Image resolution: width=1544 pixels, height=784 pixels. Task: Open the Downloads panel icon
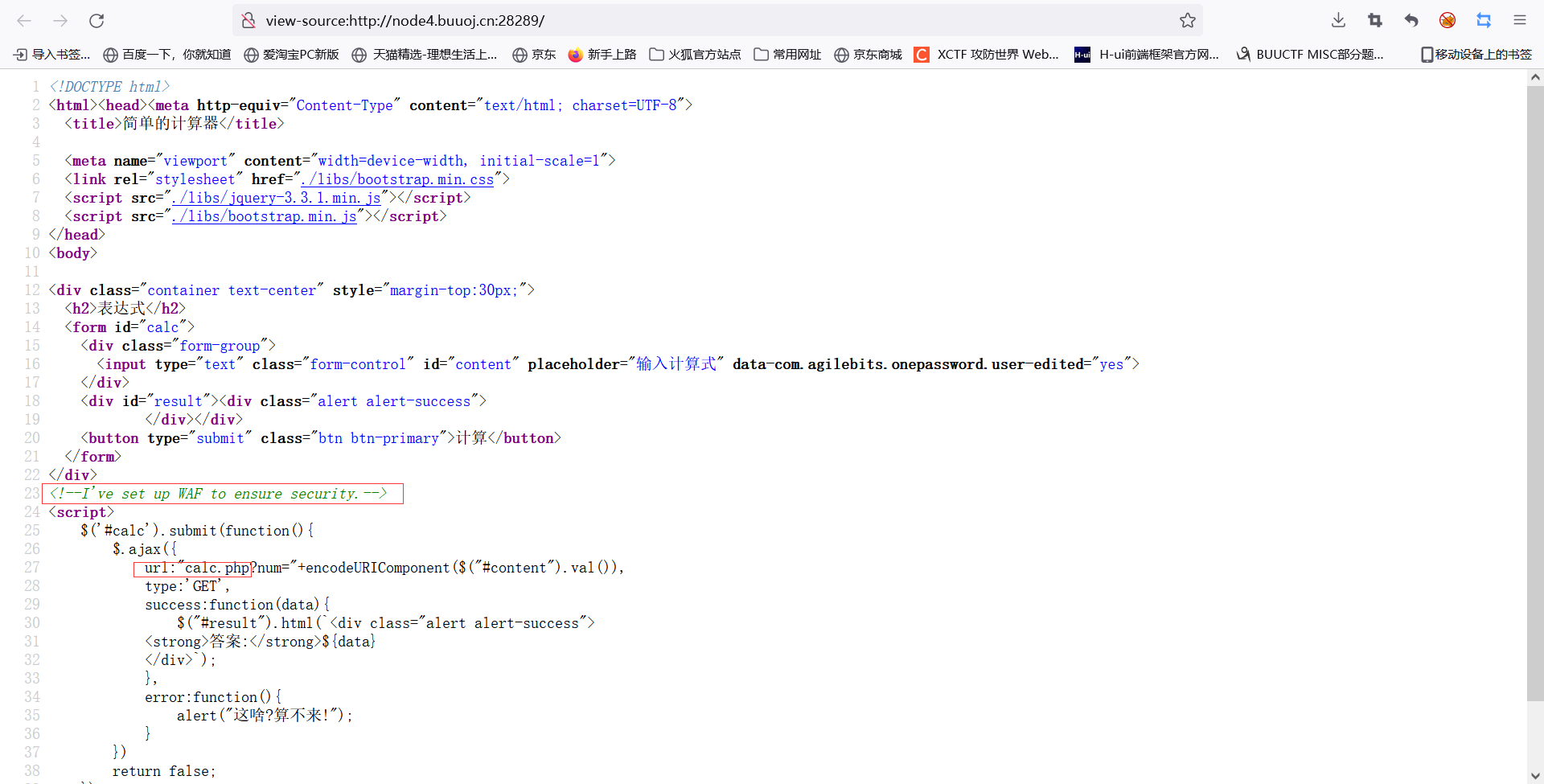click(1337, 21)
